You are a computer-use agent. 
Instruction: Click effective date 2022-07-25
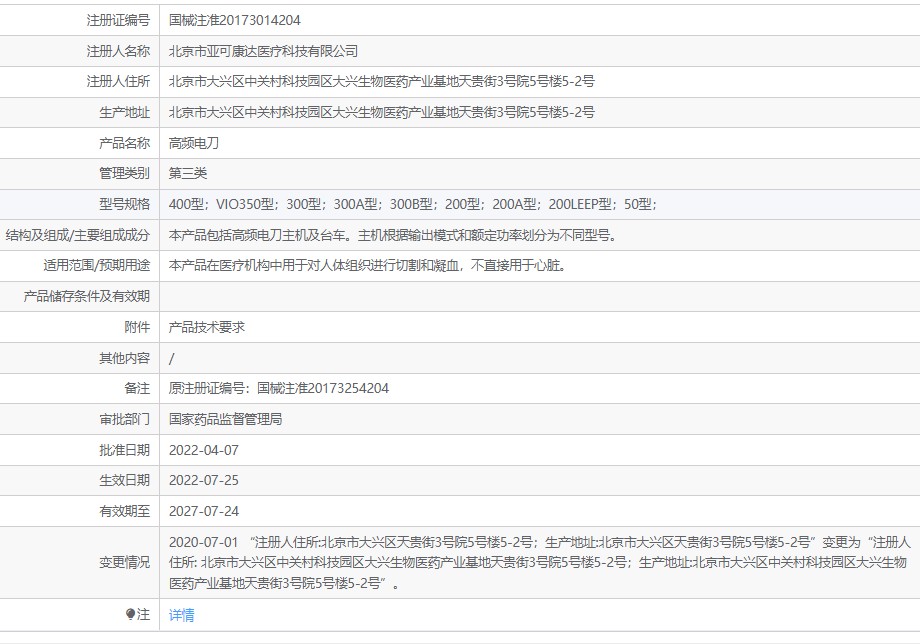point(204,480)
